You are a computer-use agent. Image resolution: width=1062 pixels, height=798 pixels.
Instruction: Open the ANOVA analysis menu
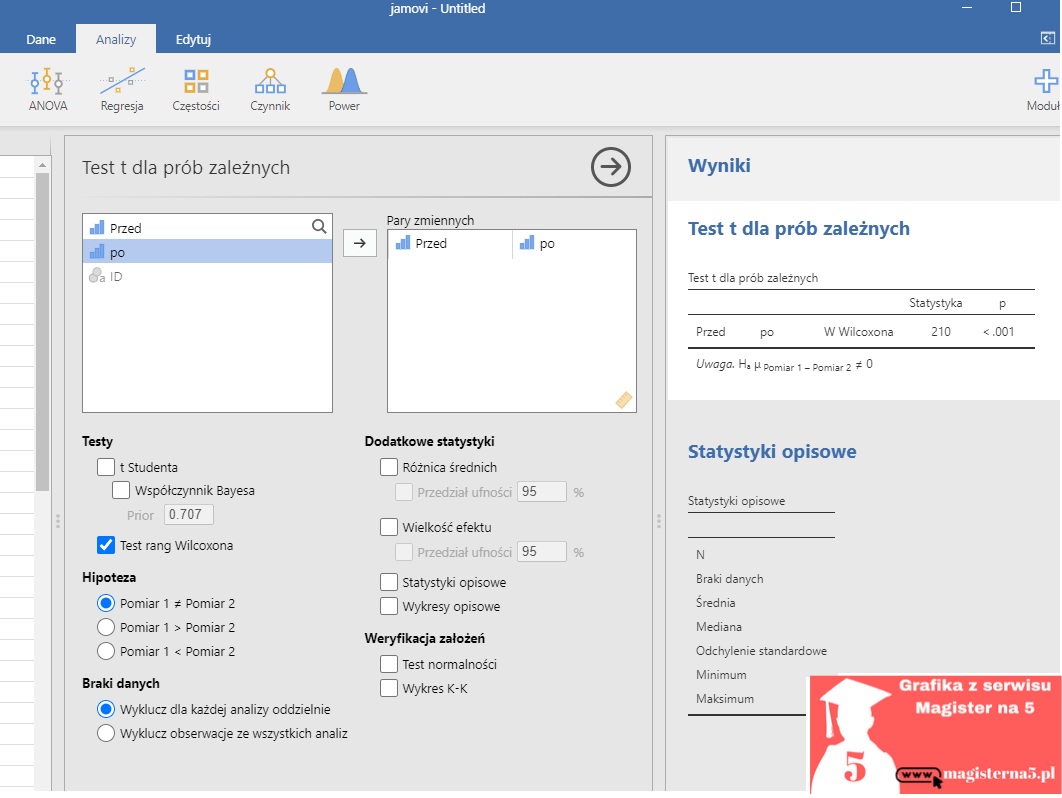(47, 89)
